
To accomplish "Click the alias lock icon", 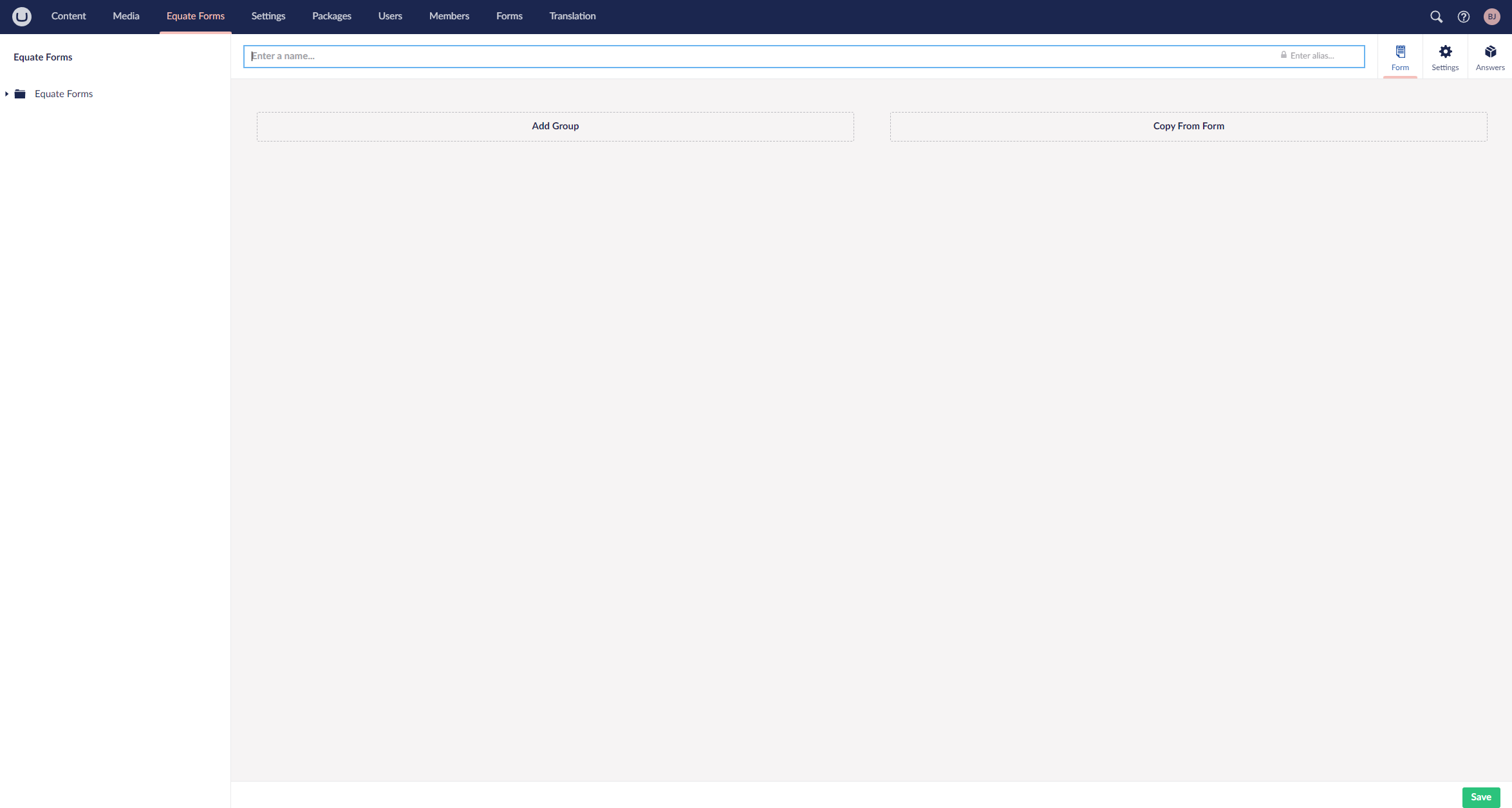I will (x=1283, y=55).
